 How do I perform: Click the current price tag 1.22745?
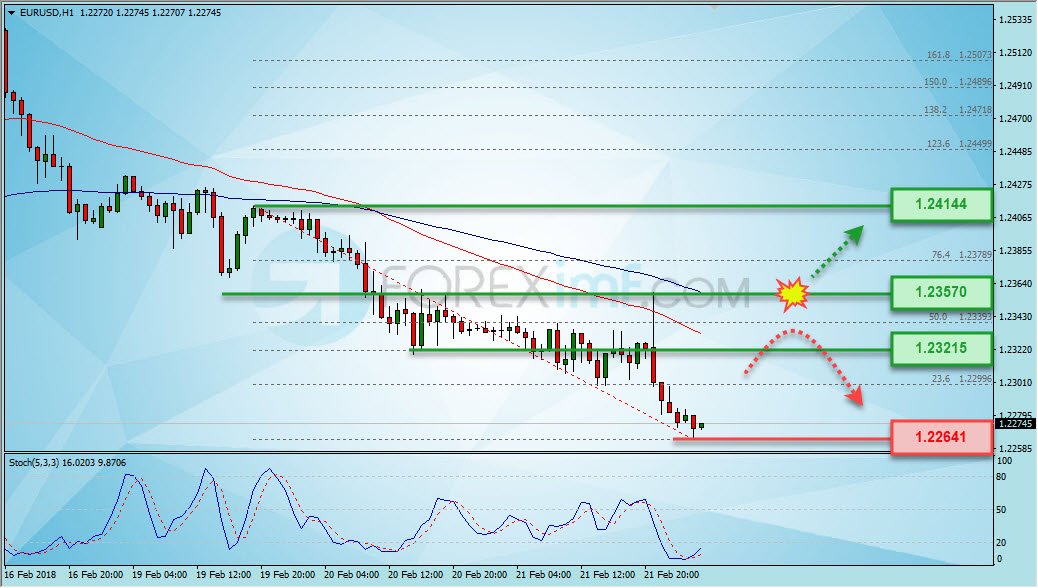[1015, 424]
